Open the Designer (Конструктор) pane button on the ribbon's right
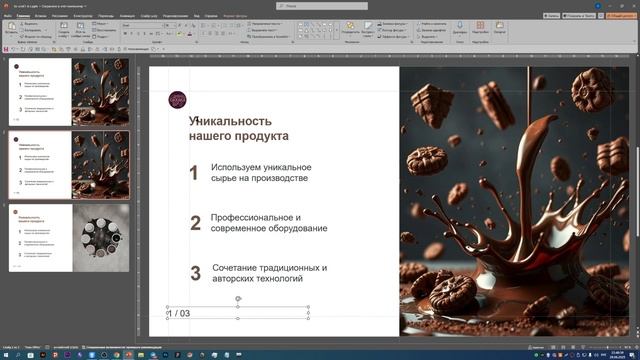The width and height of the screenshot is (640, 360). 500,28
